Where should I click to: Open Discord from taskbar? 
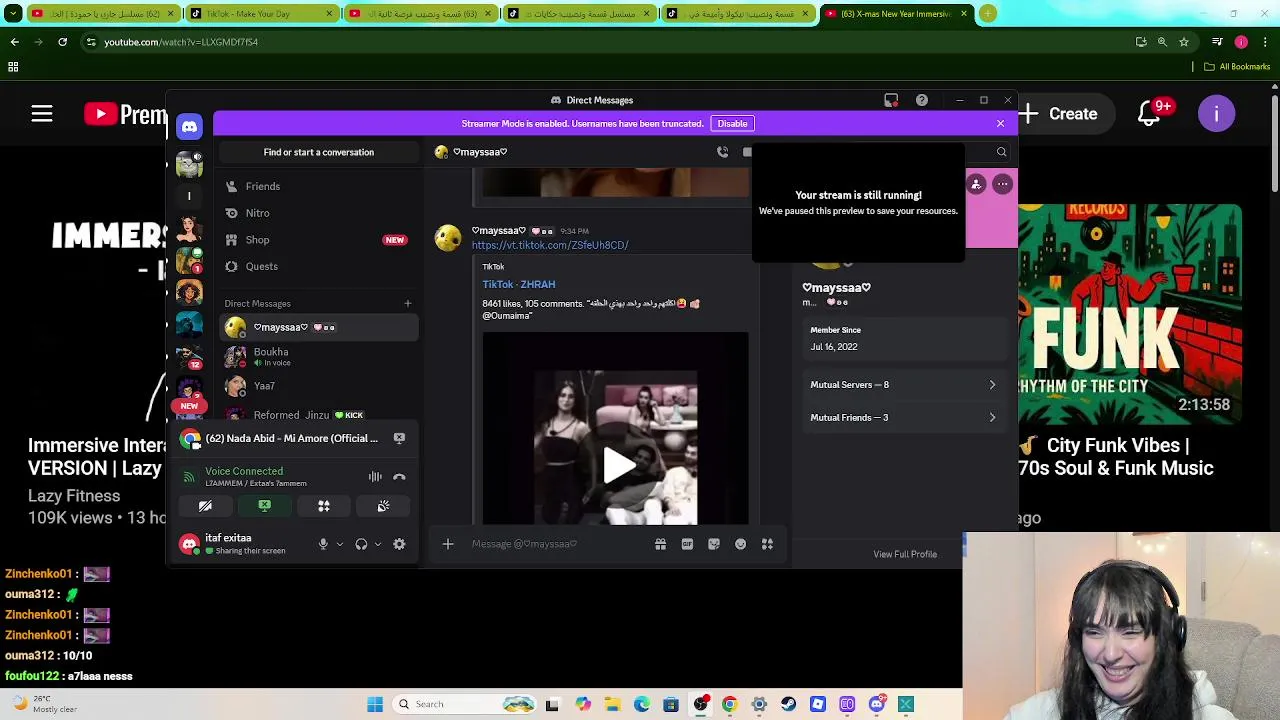click(x=877, y=704)
